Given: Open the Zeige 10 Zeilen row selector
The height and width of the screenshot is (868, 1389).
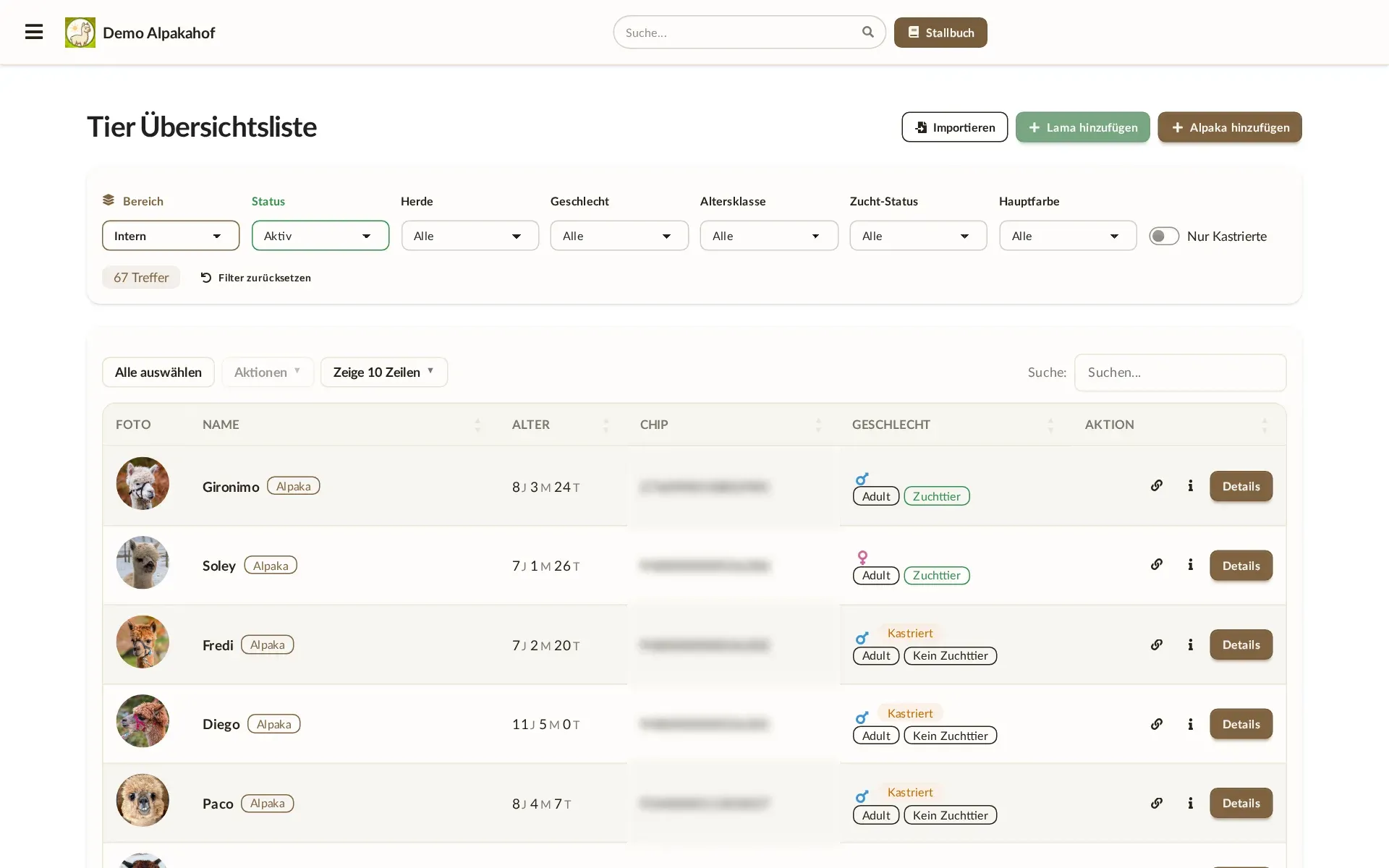Looking at the screenshot, I should coord(384,372).
